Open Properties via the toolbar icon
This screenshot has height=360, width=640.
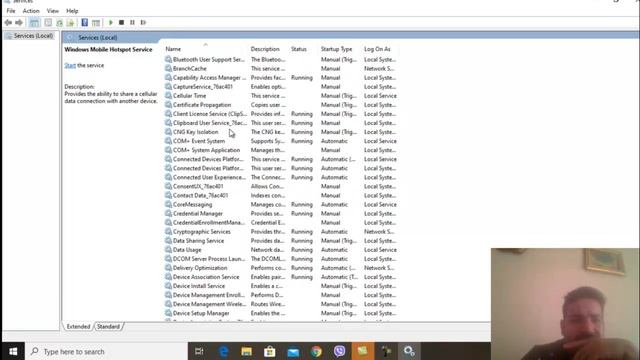tap(48, 22)
